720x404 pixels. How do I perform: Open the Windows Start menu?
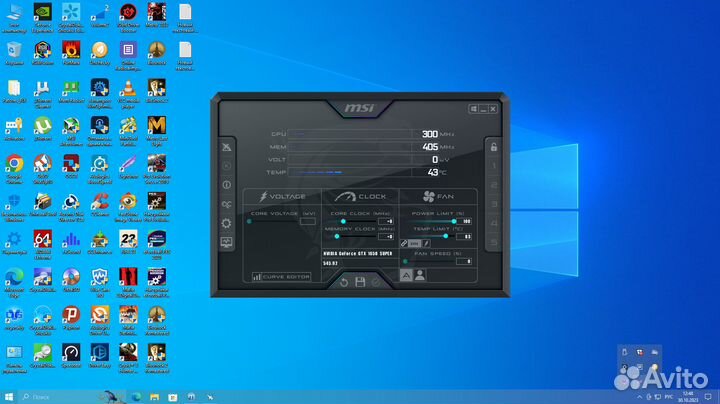click(x=9, y=396)
